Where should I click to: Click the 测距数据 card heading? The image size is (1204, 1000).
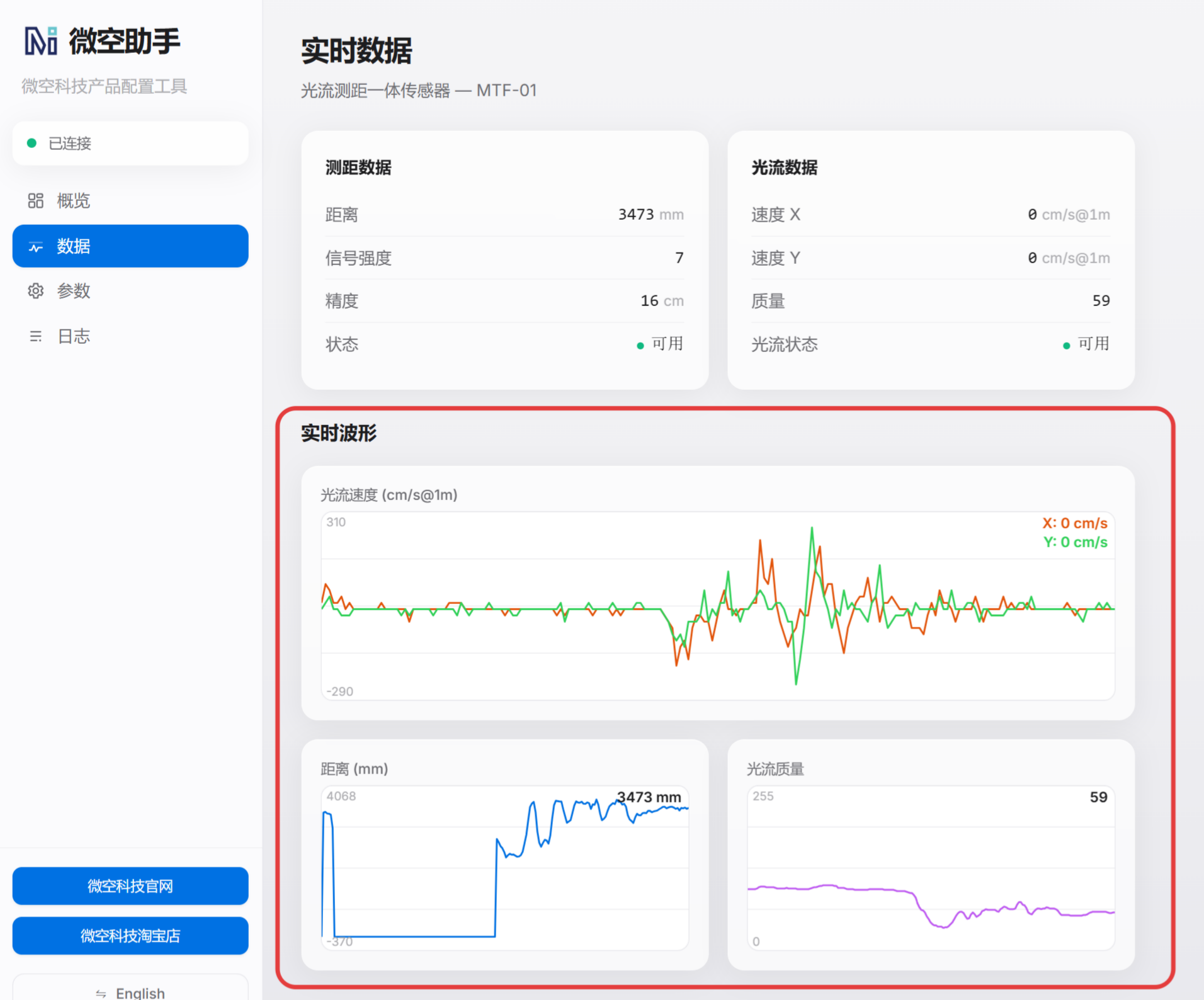(x=358, y=168)
